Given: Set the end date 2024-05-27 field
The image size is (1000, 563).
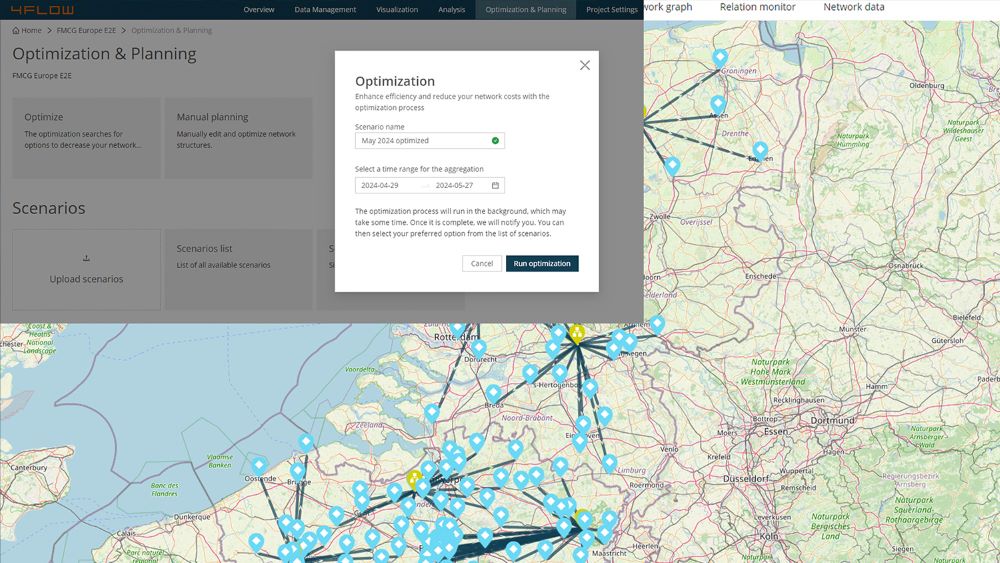Looking at the screenshot, I should 455,185.
